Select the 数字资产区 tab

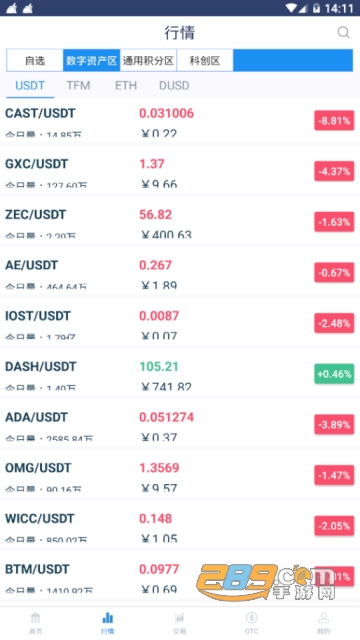(91, 61)
